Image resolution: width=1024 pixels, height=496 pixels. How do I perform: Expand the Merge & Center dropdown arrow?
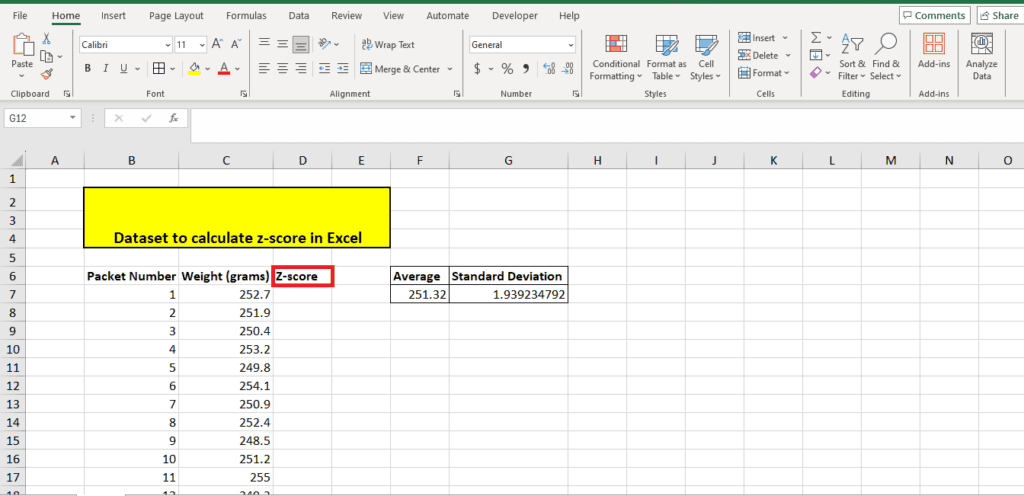pyautogui.click(x=450, y=69)
